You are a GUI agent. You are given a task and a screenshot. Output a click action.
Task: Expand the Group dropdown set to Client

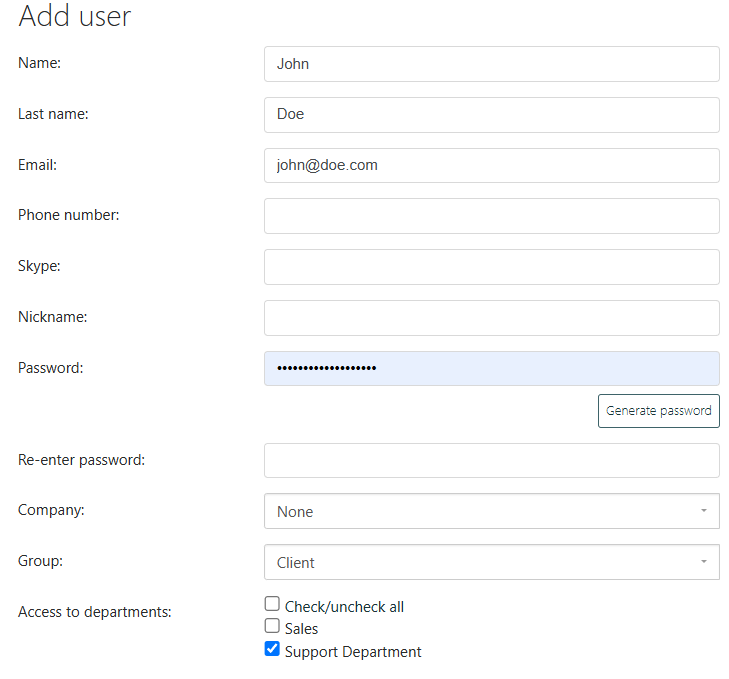click(491, 562)
